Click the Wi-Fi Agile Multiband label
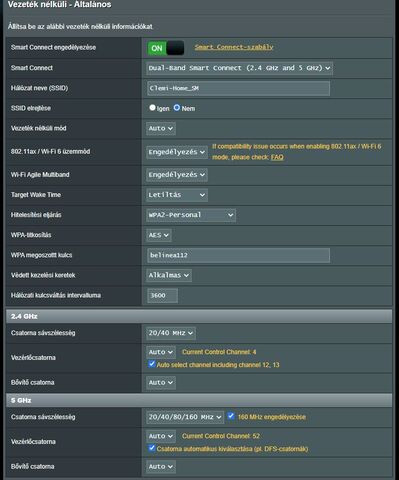399x480 pixels. pos(40,175)
